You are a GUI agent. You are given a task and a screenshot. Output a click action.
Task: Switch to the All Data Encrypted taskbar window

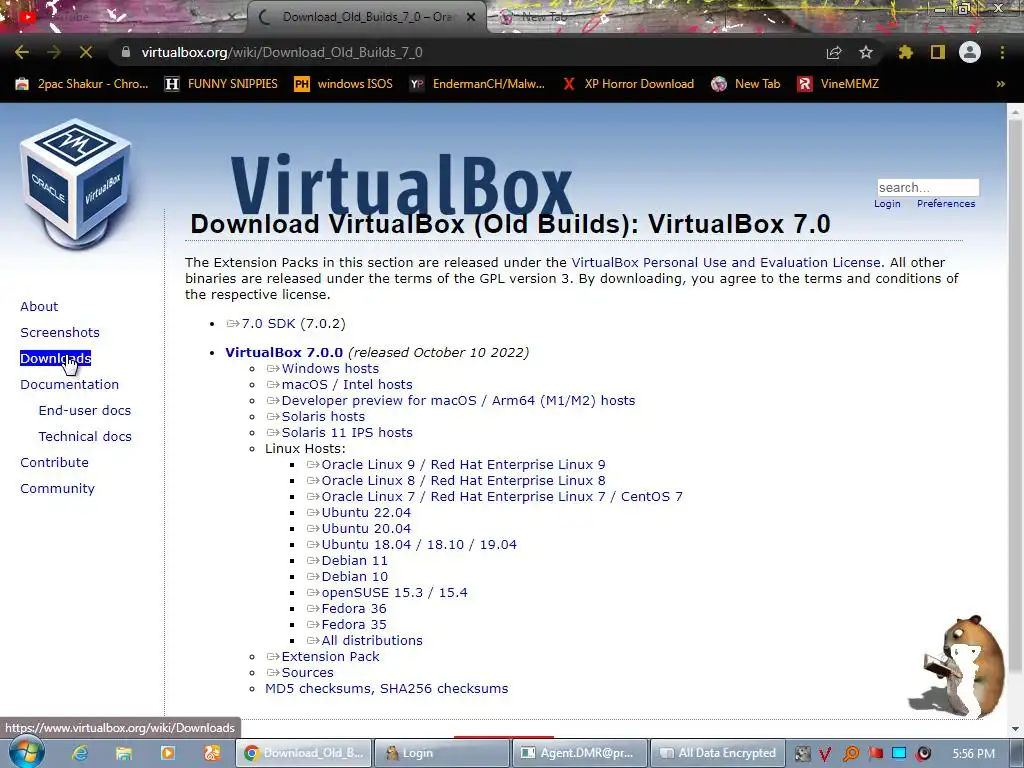(x=717, y=753)
